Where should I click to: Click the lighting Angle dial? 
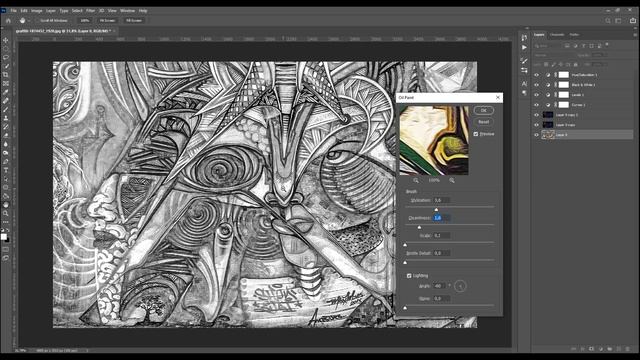pyautogui.click(x=460, y=286)
